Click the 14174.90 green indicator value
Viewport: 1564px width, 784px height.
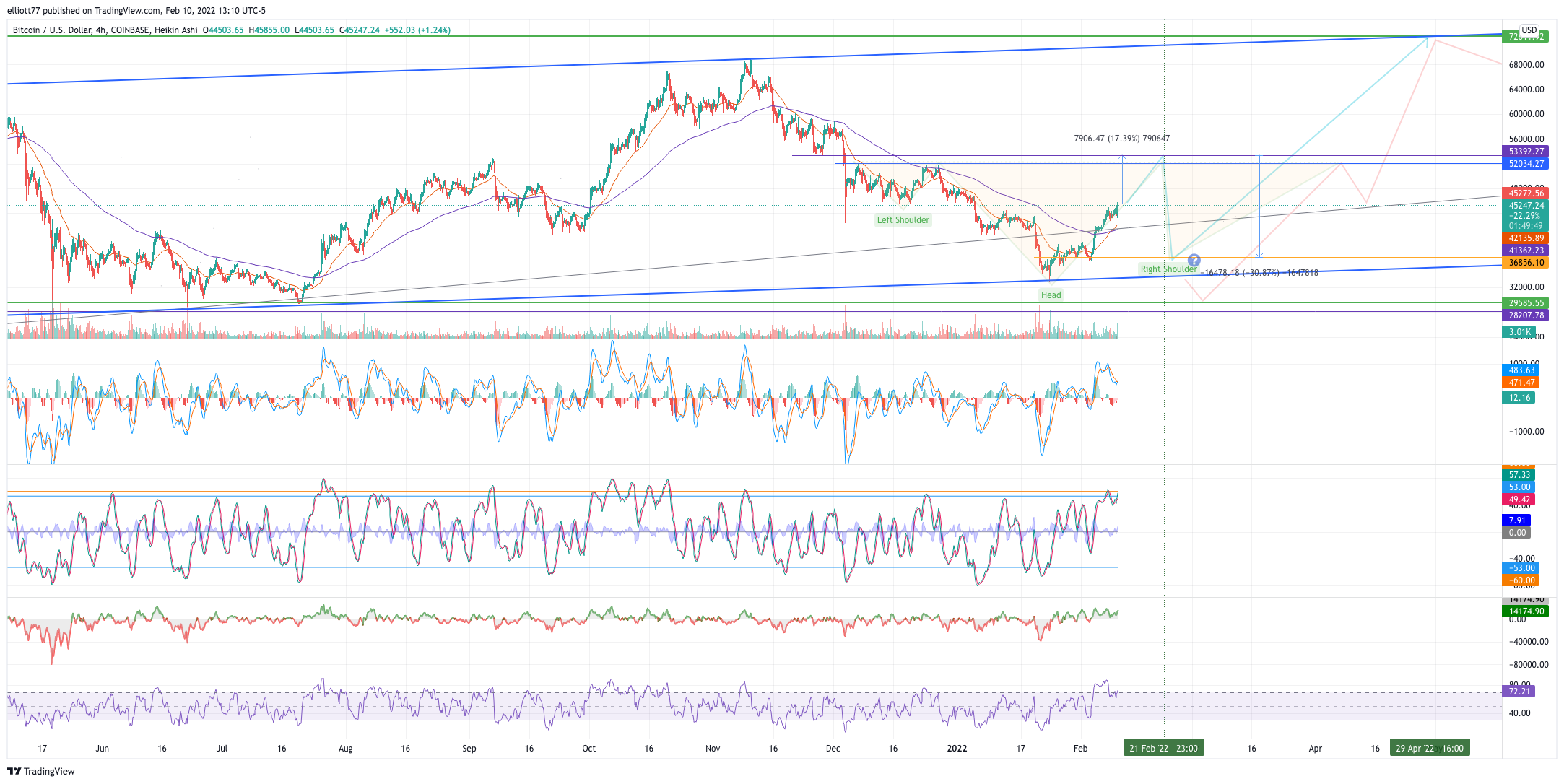click(1525, 611)
